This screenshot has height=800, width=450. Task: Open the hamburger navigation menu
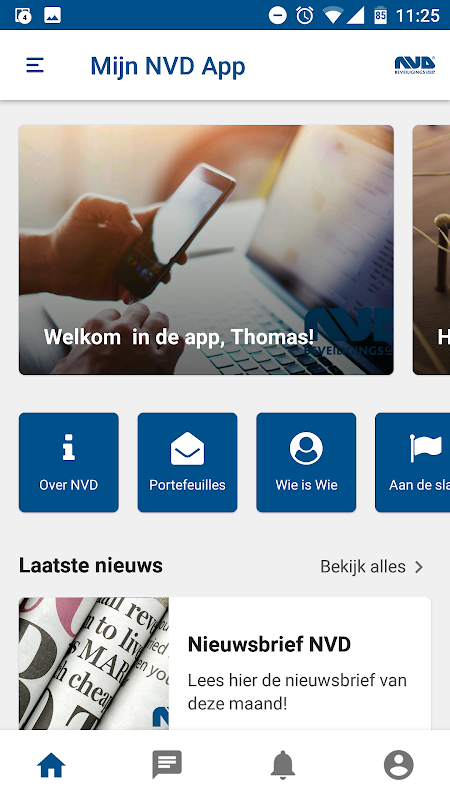(35, 65)
